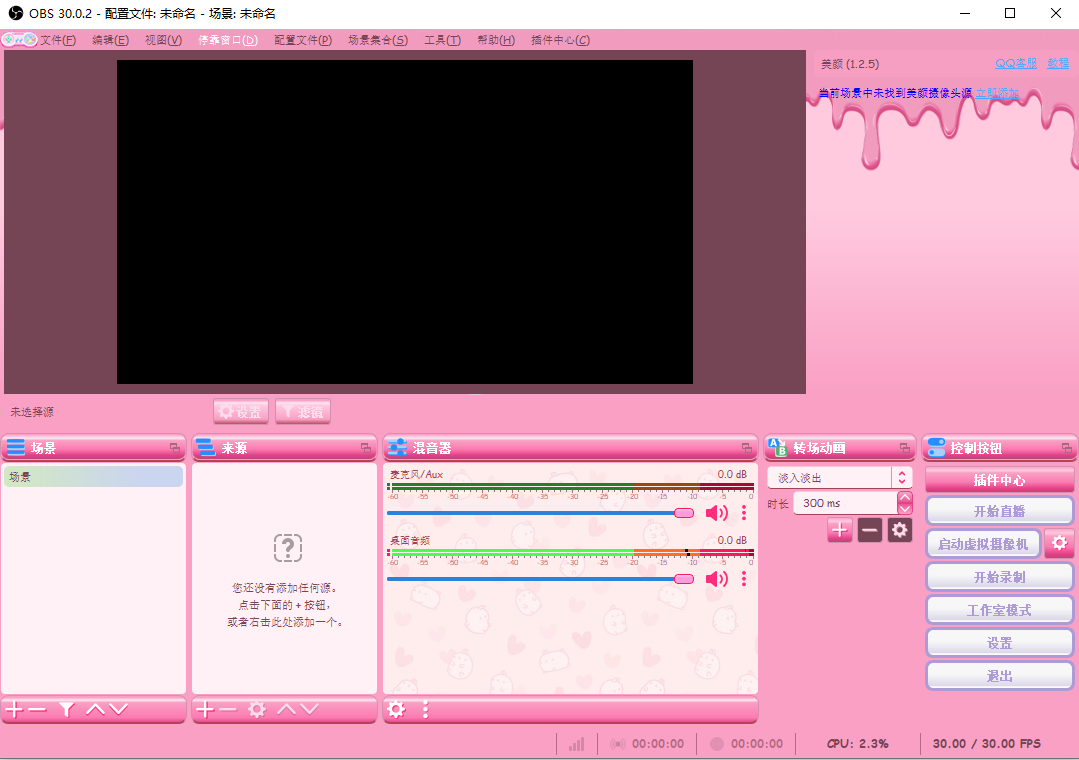Click the source 设置 button under preview

241,412
